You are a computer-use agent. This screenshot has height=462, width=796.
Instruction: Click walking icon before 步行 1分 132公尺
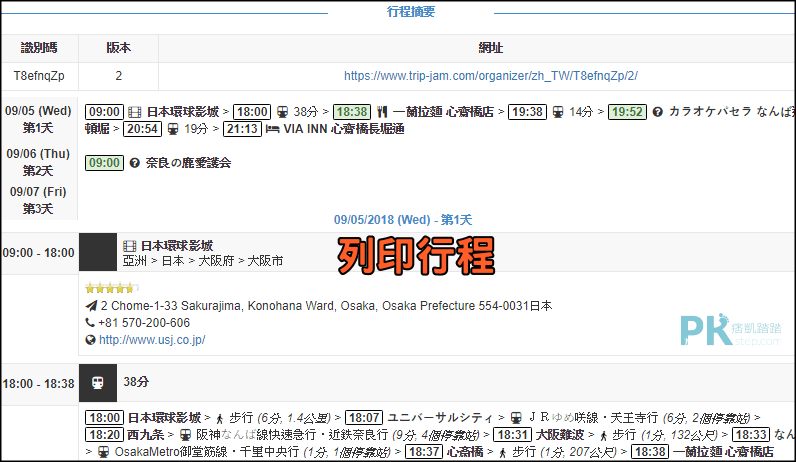[x=603, y=436]
